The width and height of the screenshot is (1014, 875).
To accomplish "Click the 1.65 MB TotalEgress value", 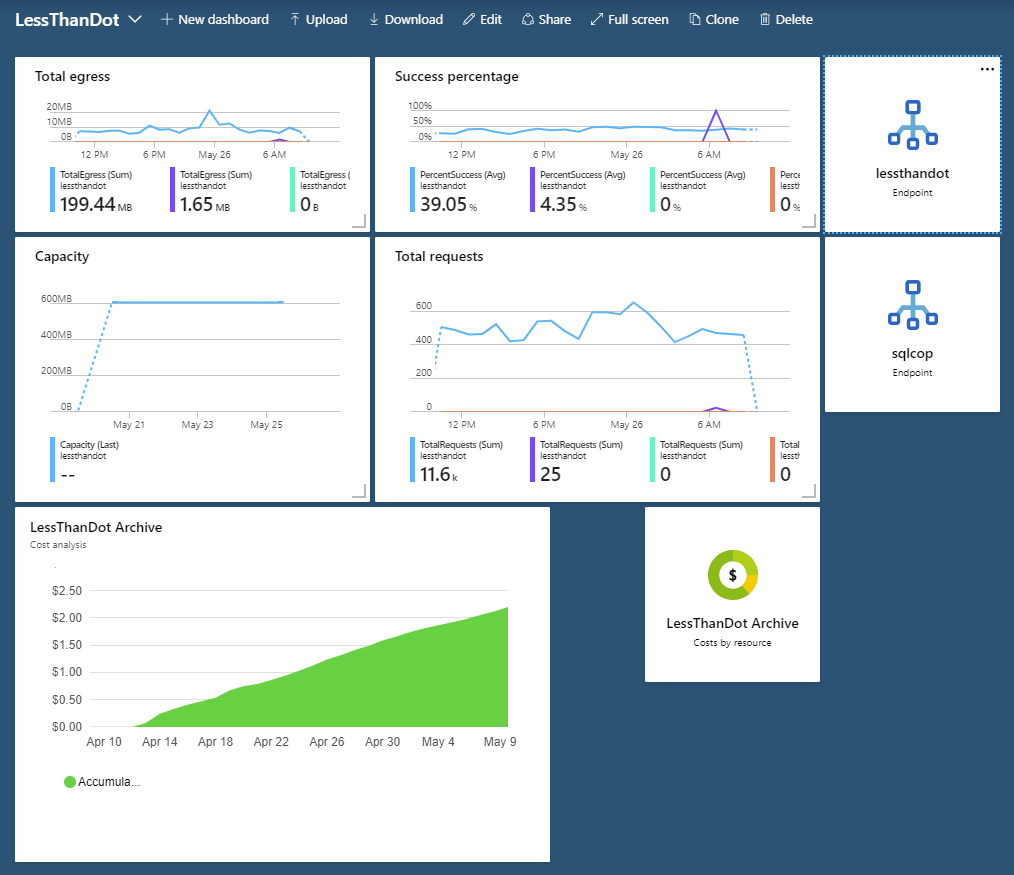I will pyautogui.click(x=204, y=204).
